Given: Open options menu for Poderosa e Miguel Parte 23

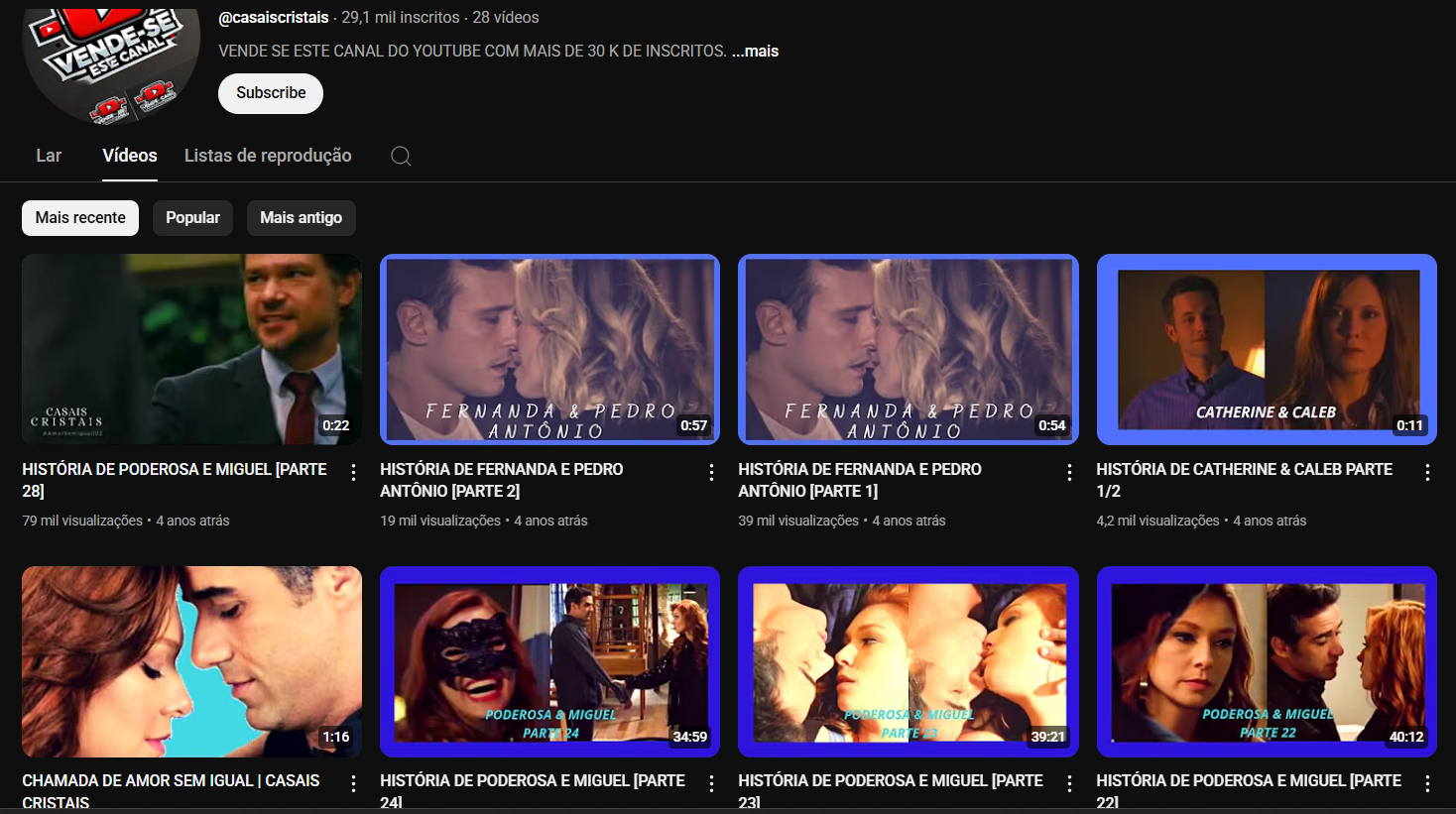Looking at the screenshot, I should 1069,784.
